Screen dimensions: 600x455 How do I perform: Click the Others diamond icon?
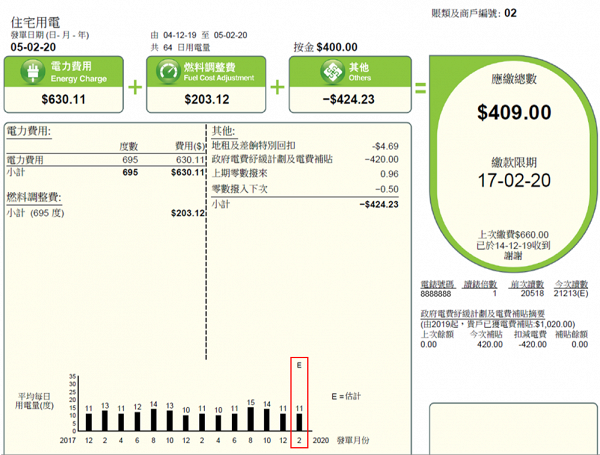333,71
